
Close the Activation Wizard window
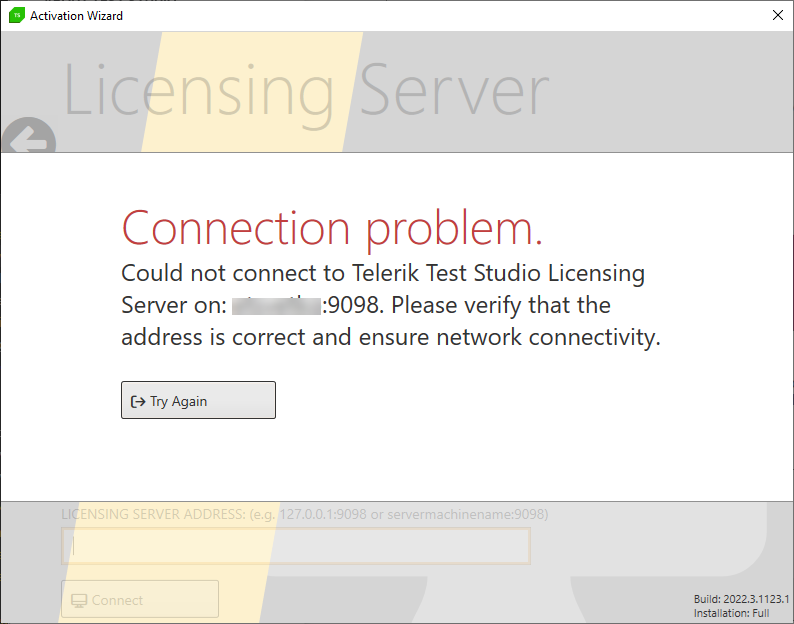(778, 15)
